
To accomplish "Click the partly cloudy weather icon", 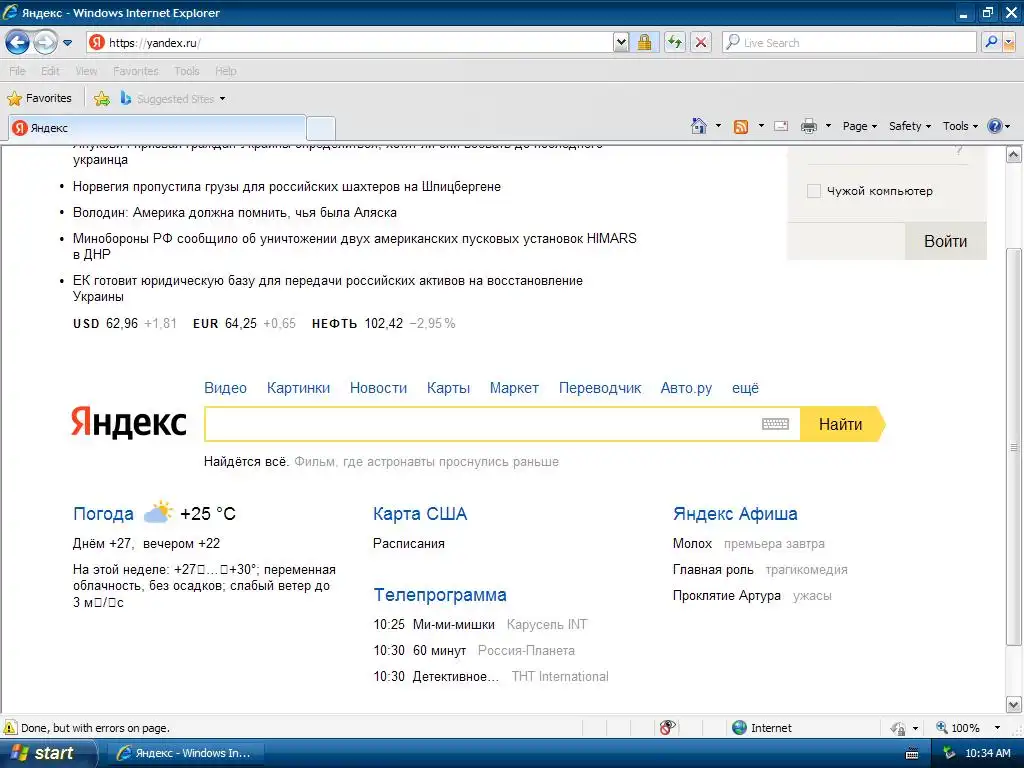I will pos(158,512).
